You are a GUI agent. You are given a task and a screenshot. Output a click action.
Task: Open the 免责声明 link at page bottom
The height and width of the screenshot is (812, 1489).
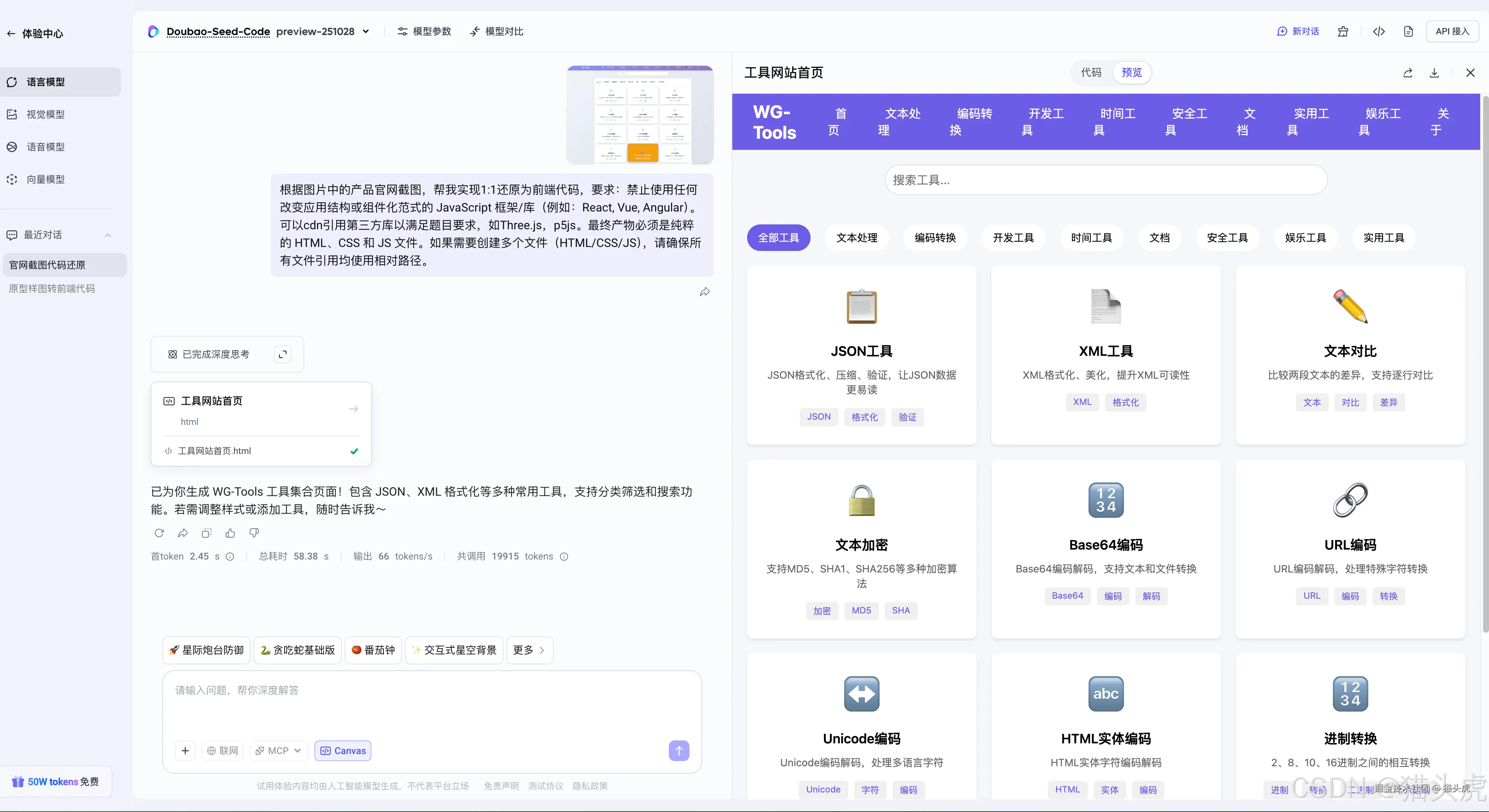click(x=501, y=786)
